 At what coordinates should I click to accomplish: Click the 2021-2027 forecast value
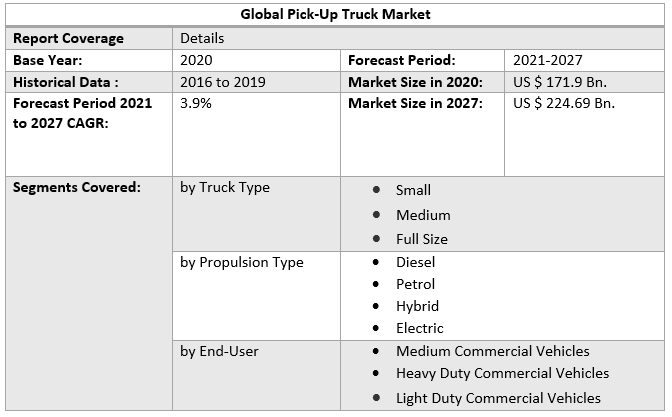[x=548, y=60]
